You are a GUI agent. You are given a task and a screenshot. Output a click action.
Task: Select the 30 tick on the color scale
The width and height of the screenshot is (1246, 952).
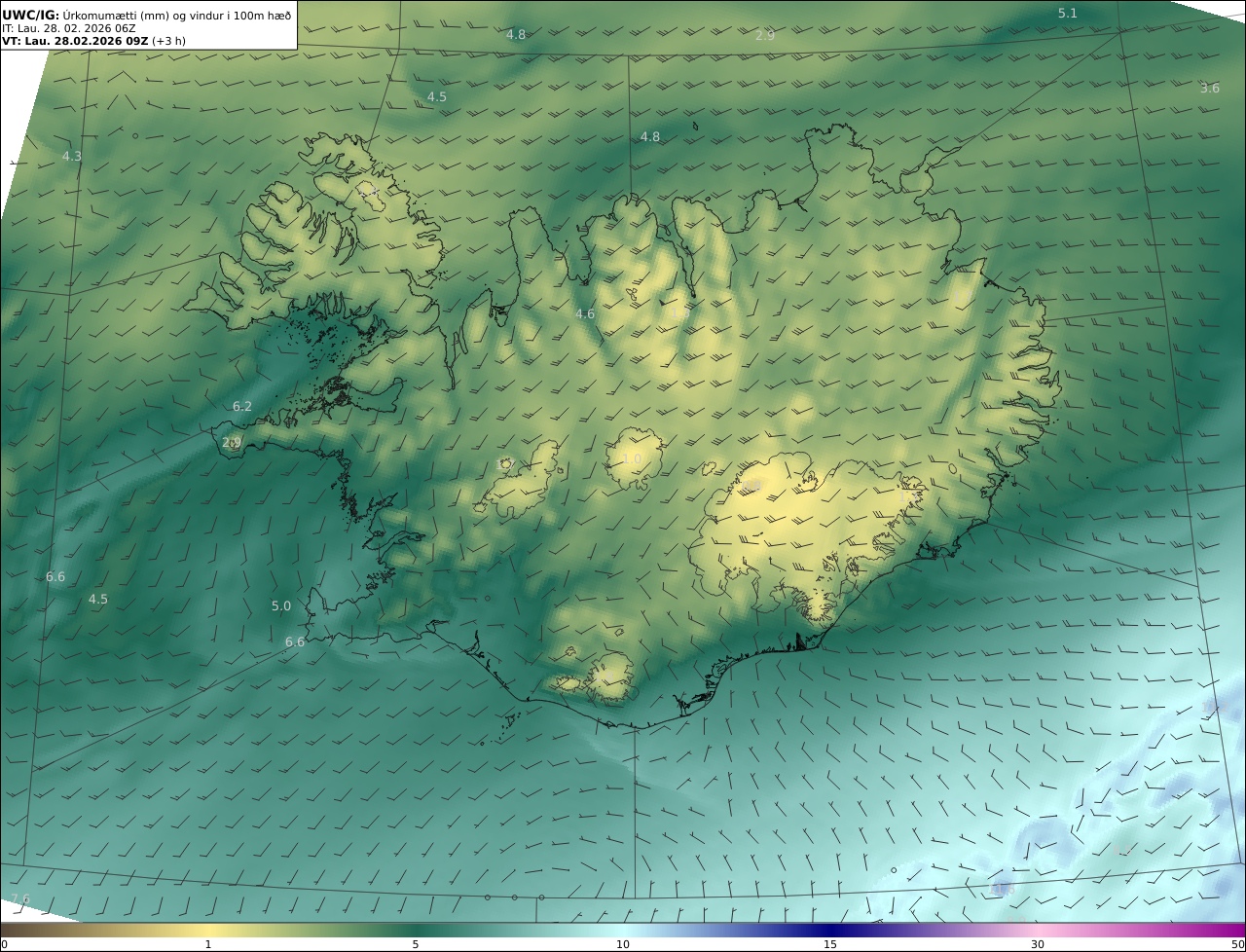[1038, 944]
